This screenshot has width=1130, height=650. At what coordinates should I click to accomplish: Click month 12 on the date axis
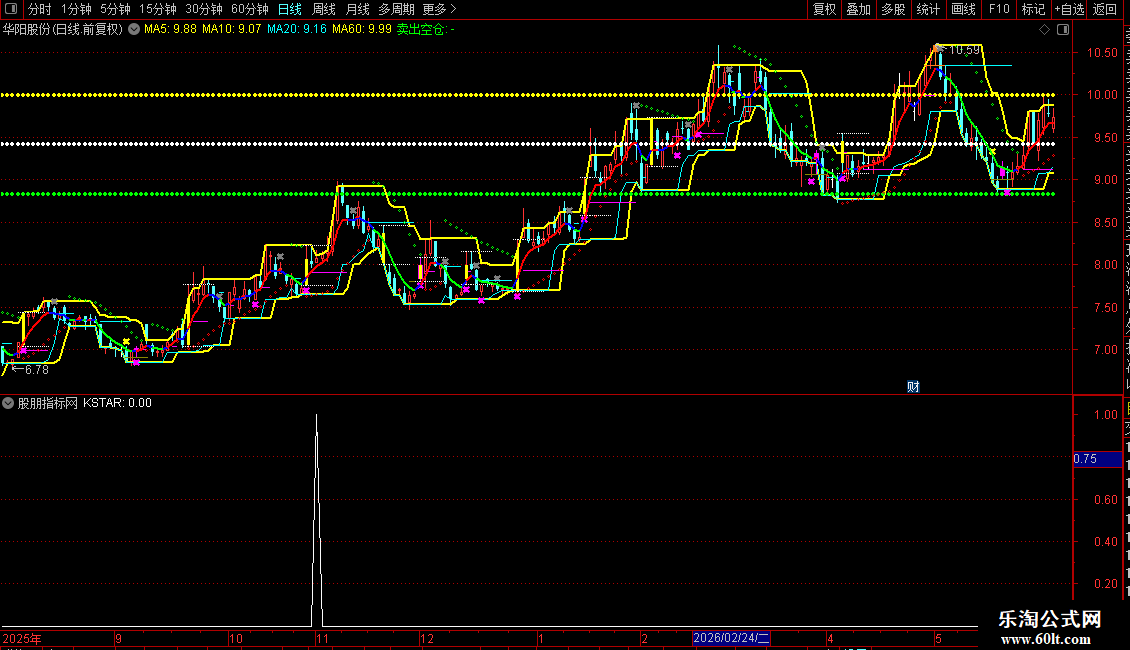coord(427,638)
